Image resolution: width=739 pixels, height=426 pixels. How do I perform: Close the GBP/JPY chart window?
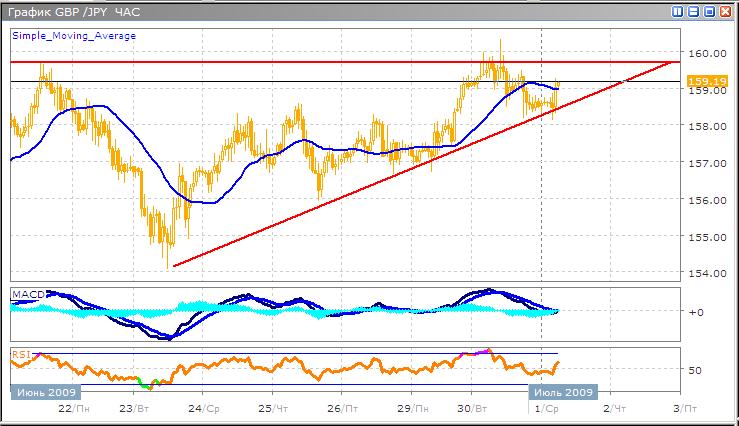coord(723,12)
